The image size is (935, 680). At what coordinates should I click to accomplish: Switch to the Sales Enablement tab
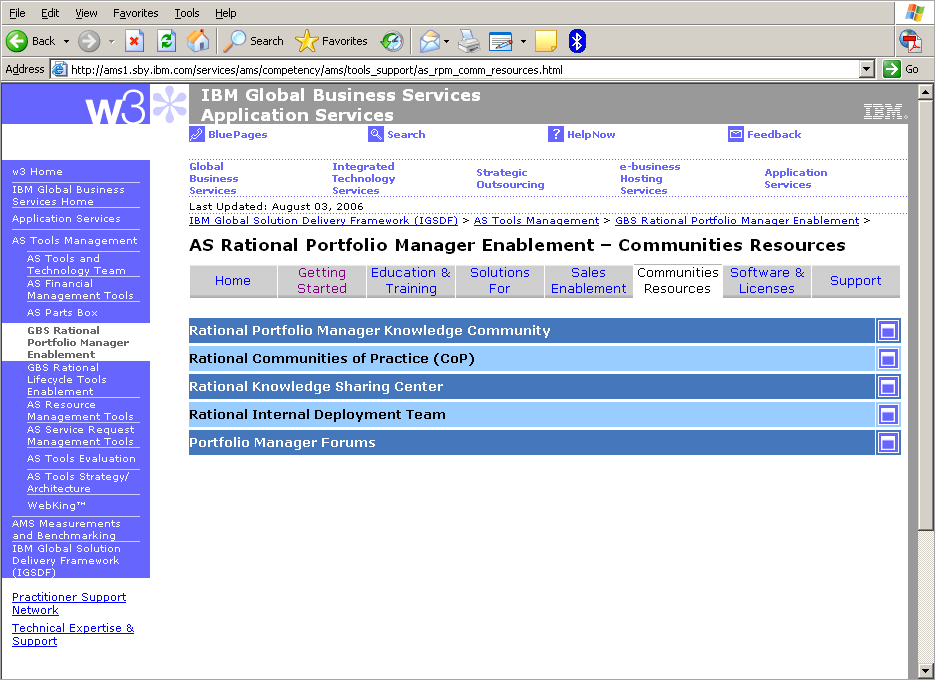click(589, 280)
